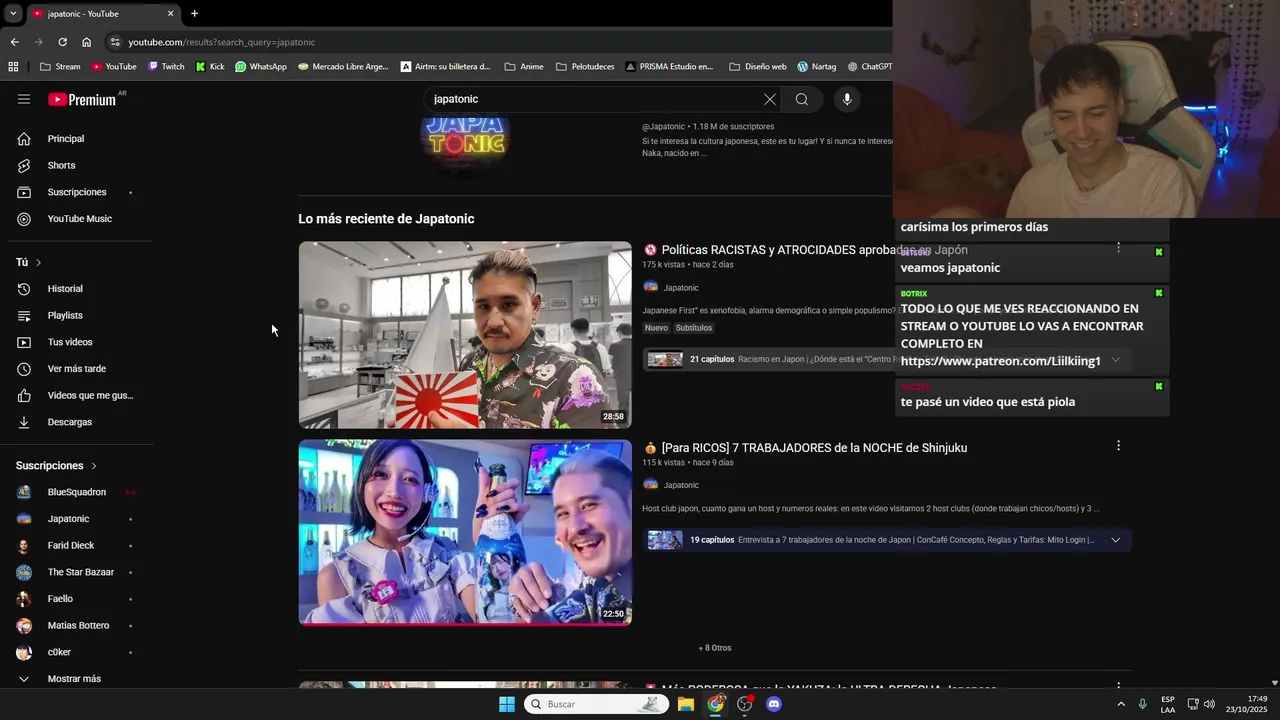Screen dimensions: 1280x720
Task: Clear the search box with the X icon
Action: pos(769,99)
